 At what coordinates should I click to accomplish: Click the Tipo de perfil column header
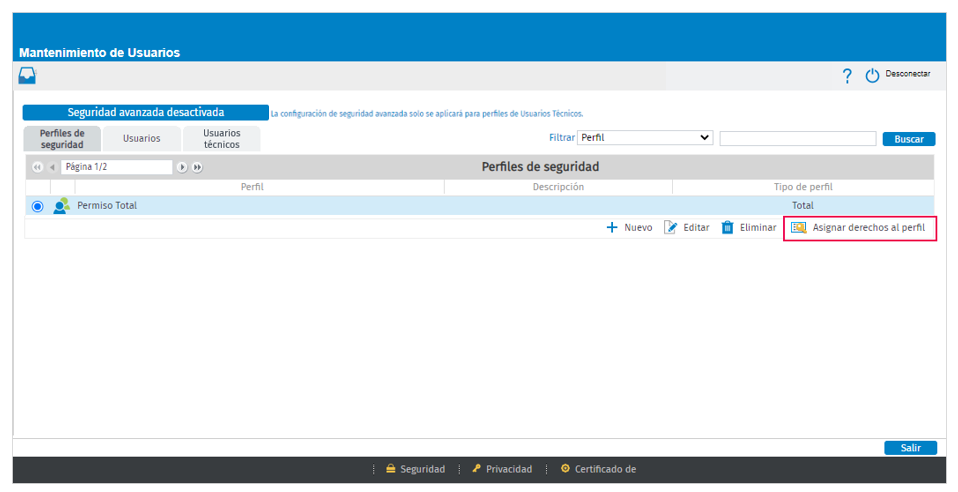(803, 187)
